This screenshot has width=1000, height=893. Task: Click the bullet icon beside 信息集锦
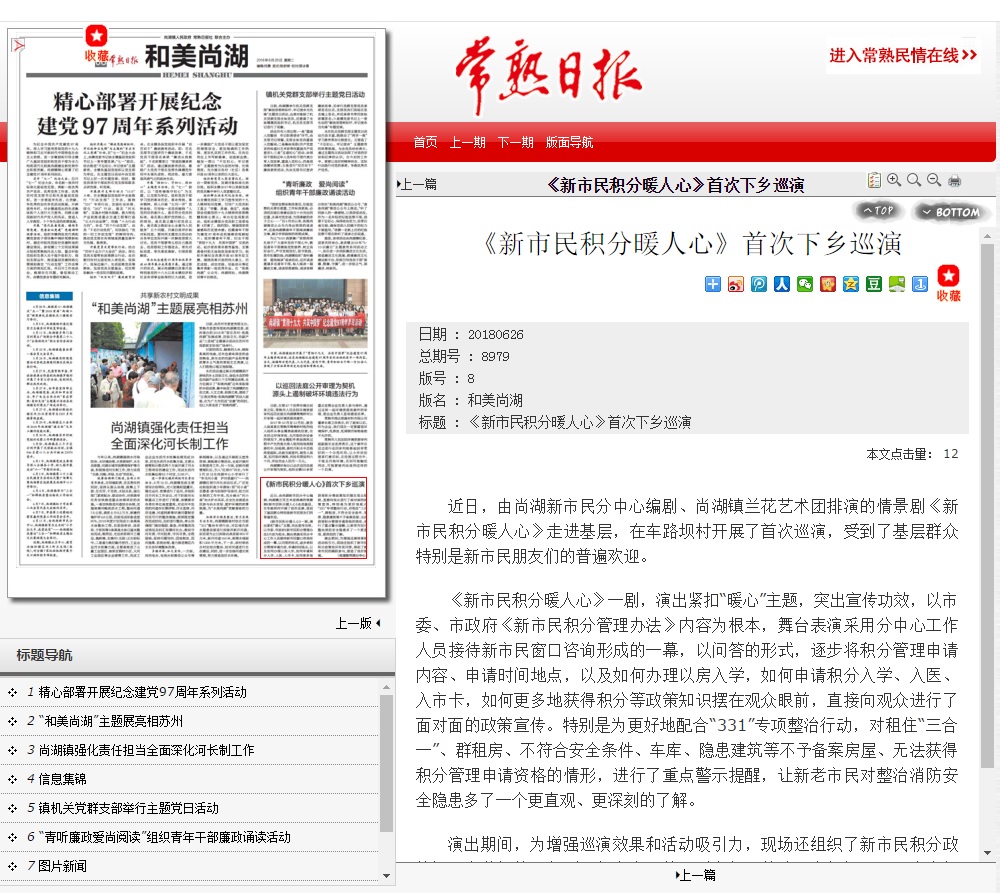click(12, 779)
